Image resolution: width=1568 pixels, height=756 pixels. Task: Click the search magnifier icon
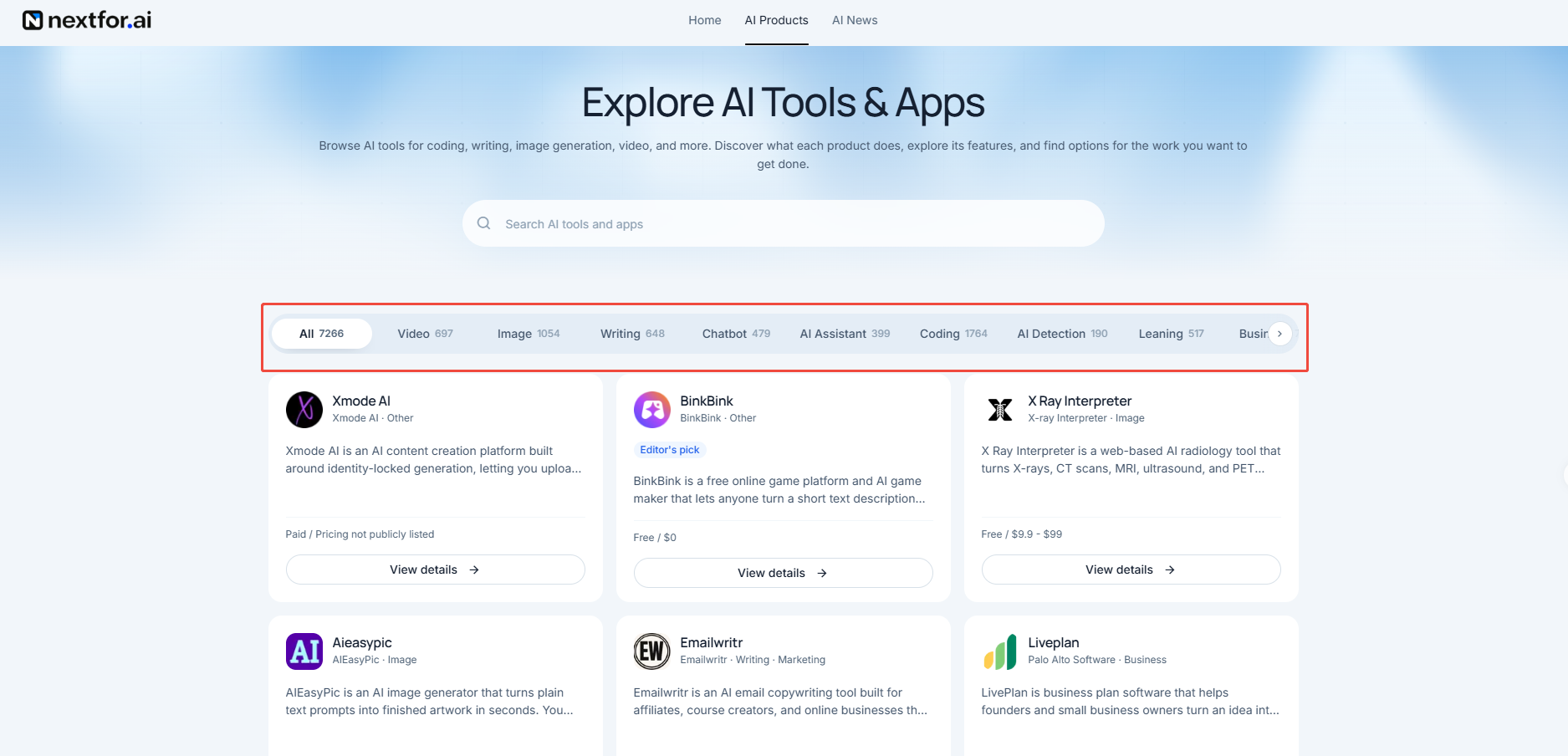(x=483, y=223)
